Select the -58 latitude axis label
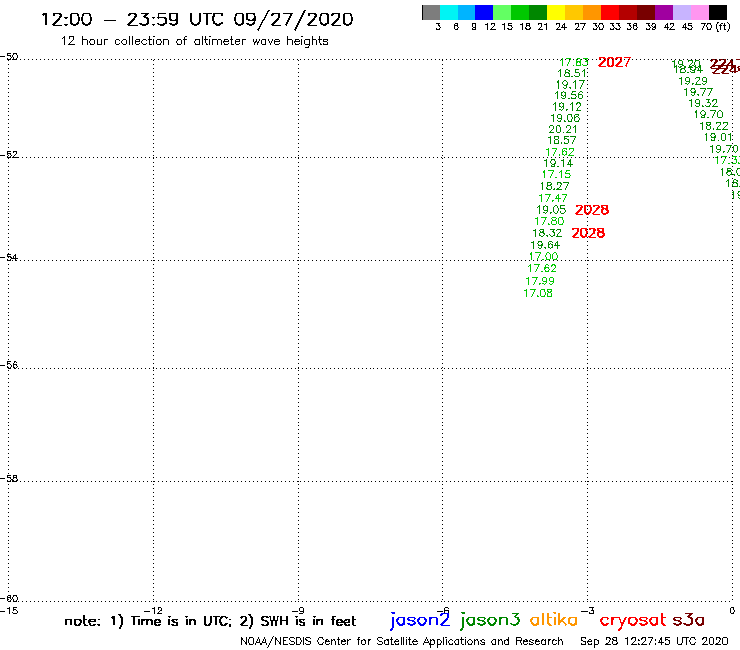 pos(9,479)
